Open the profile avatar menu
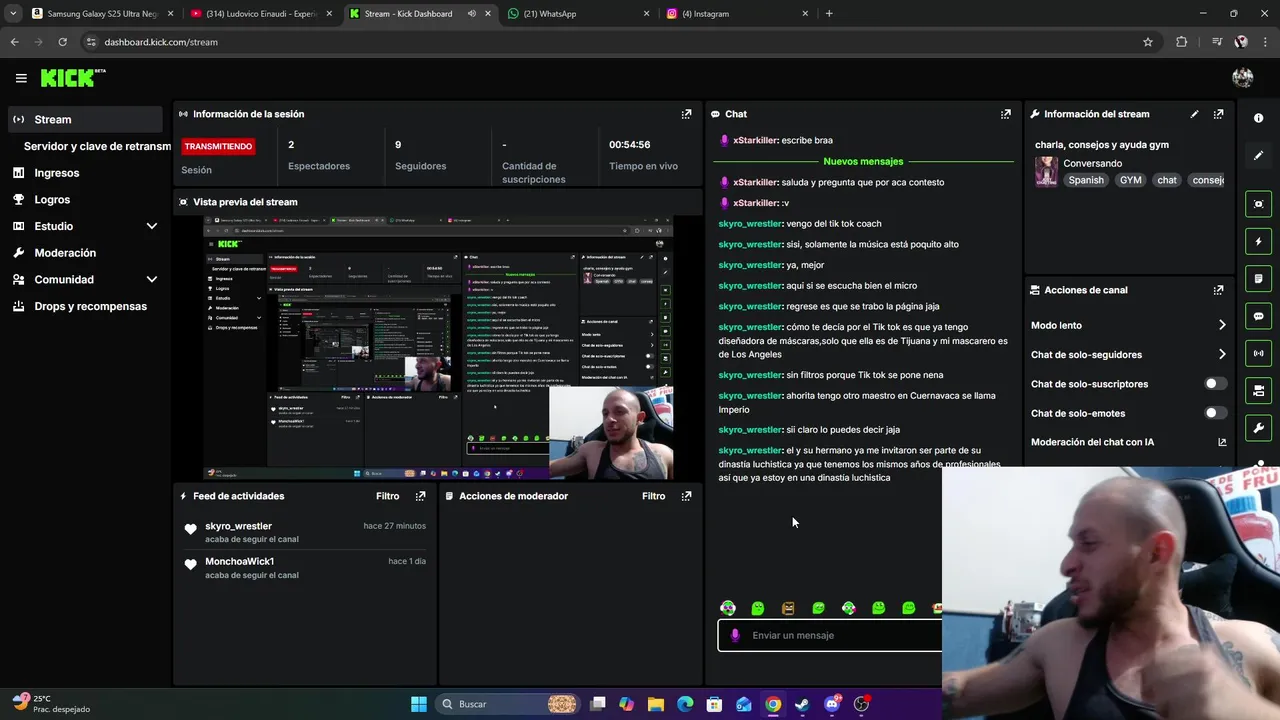This screenshot has width=1280, height=720. coord(1243,78)
